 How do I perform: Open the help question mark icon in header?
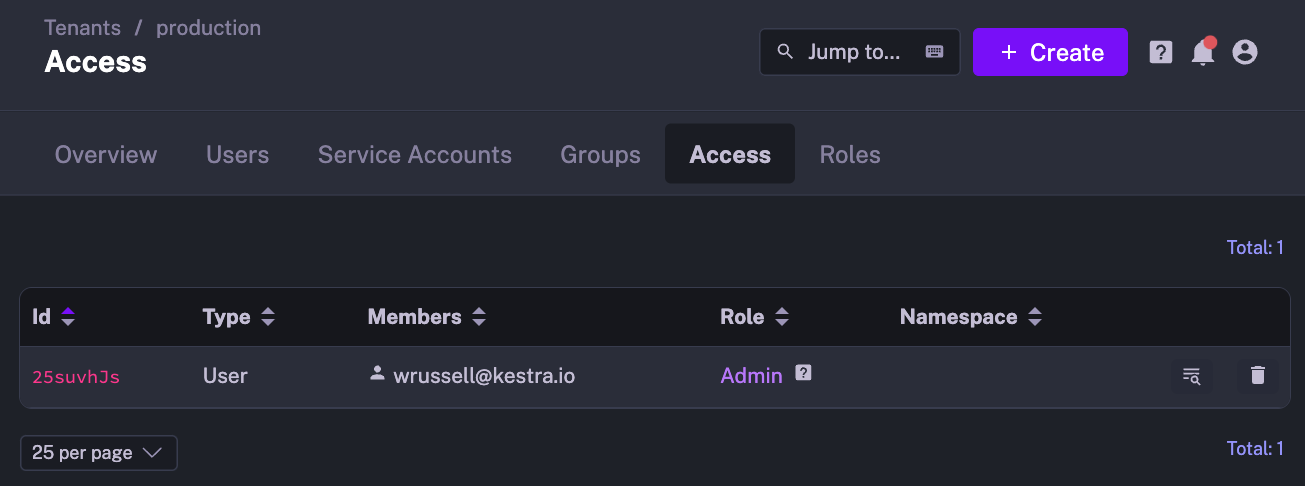[1160, 52]
